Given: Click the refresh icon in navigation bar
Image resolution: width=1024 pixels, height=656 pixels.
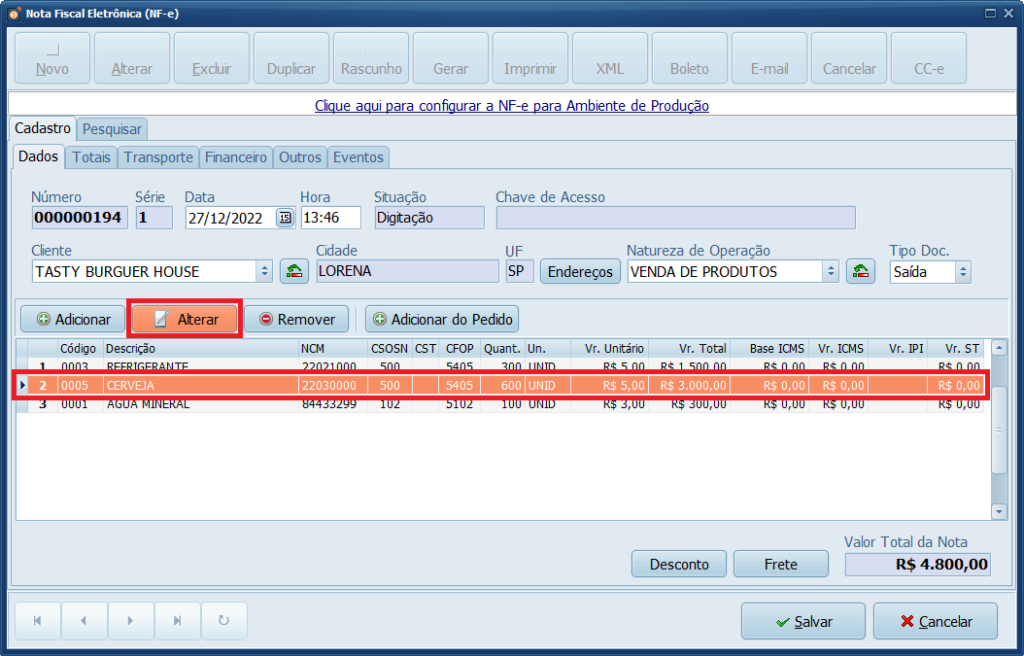Looking at the screenshot, I should click(224, 621).
